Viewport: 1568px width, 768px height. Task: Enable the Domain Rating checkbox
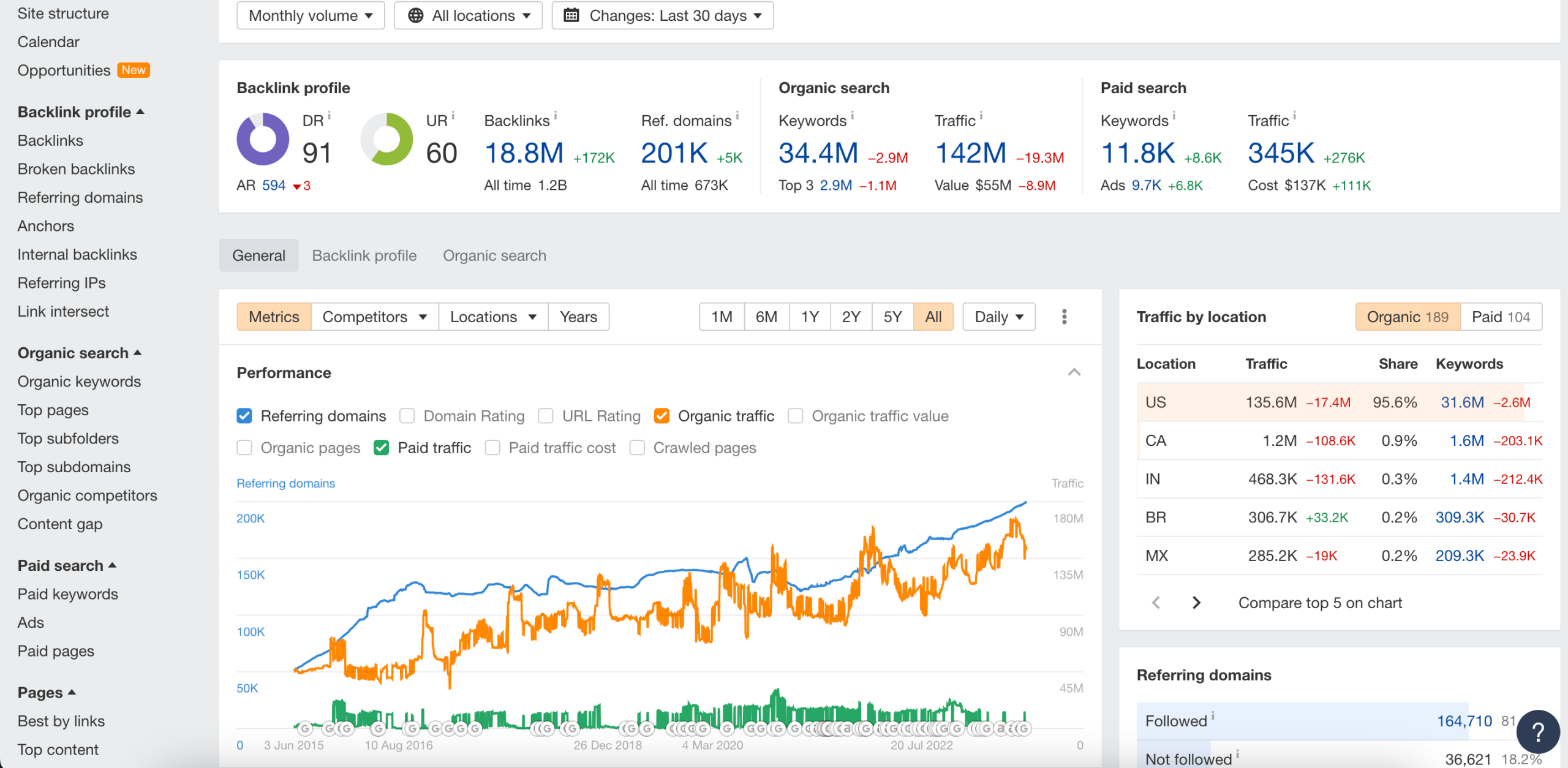pos(407,416)
